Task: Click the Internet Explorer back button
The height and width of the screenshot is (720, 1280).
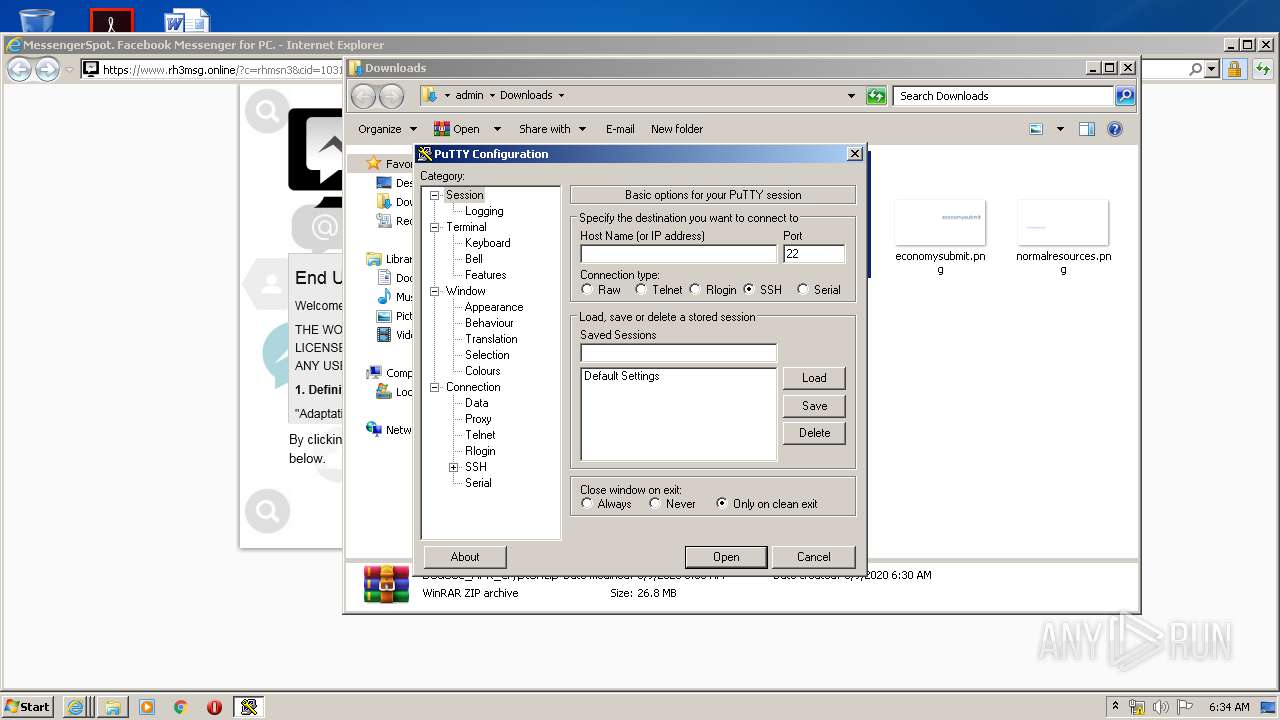Action: (19, 69)
